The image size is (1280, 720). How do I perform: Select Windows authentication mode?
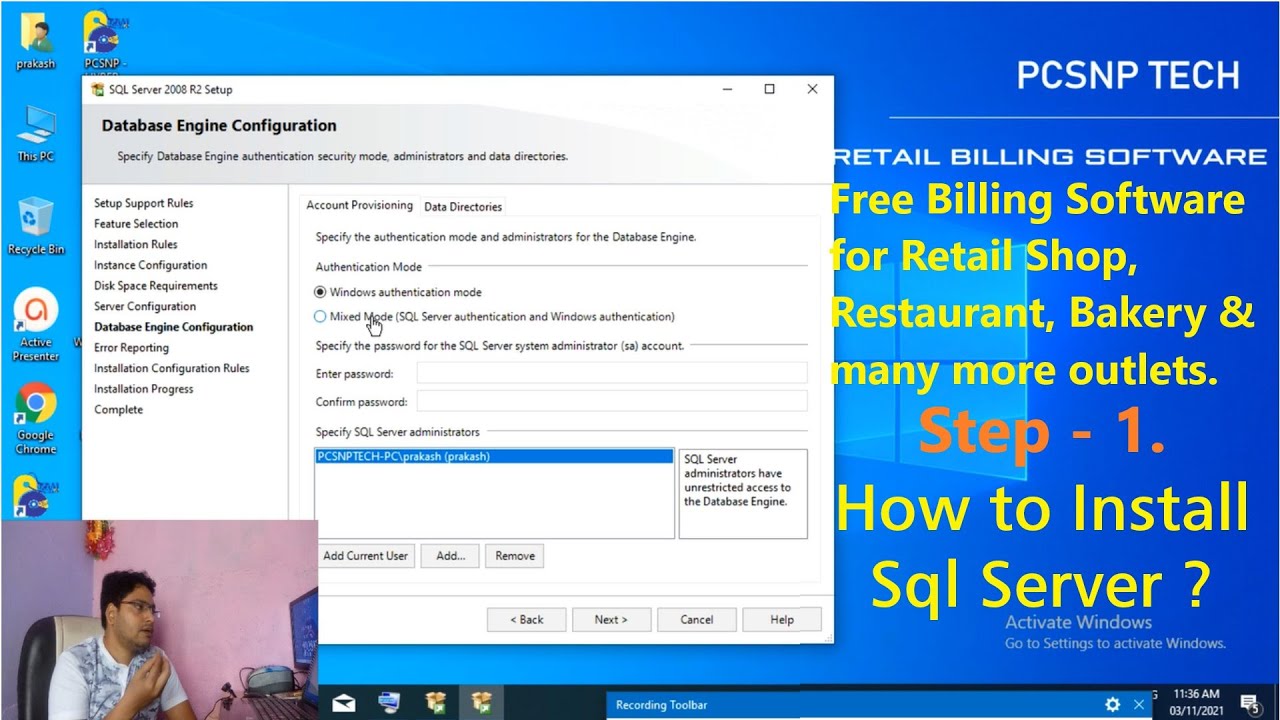(x=398, y=292)
